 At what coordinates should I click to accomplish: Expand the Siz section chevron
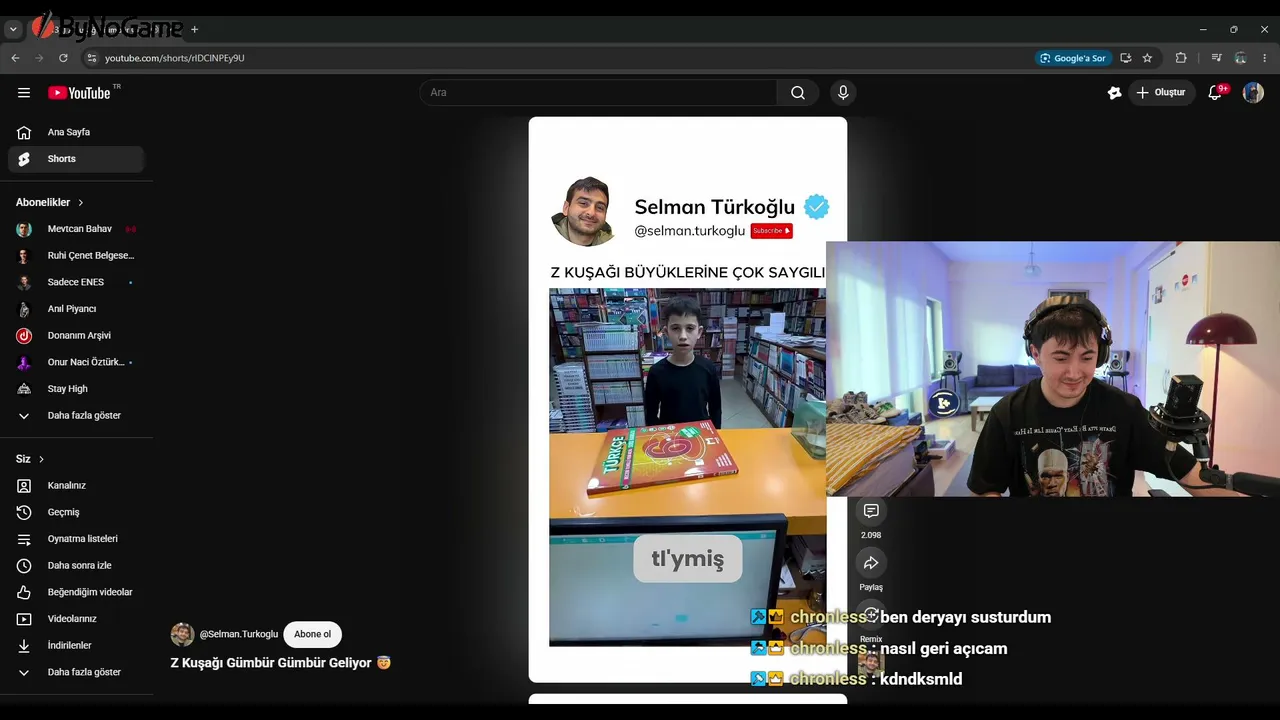[x=41, y=459]
